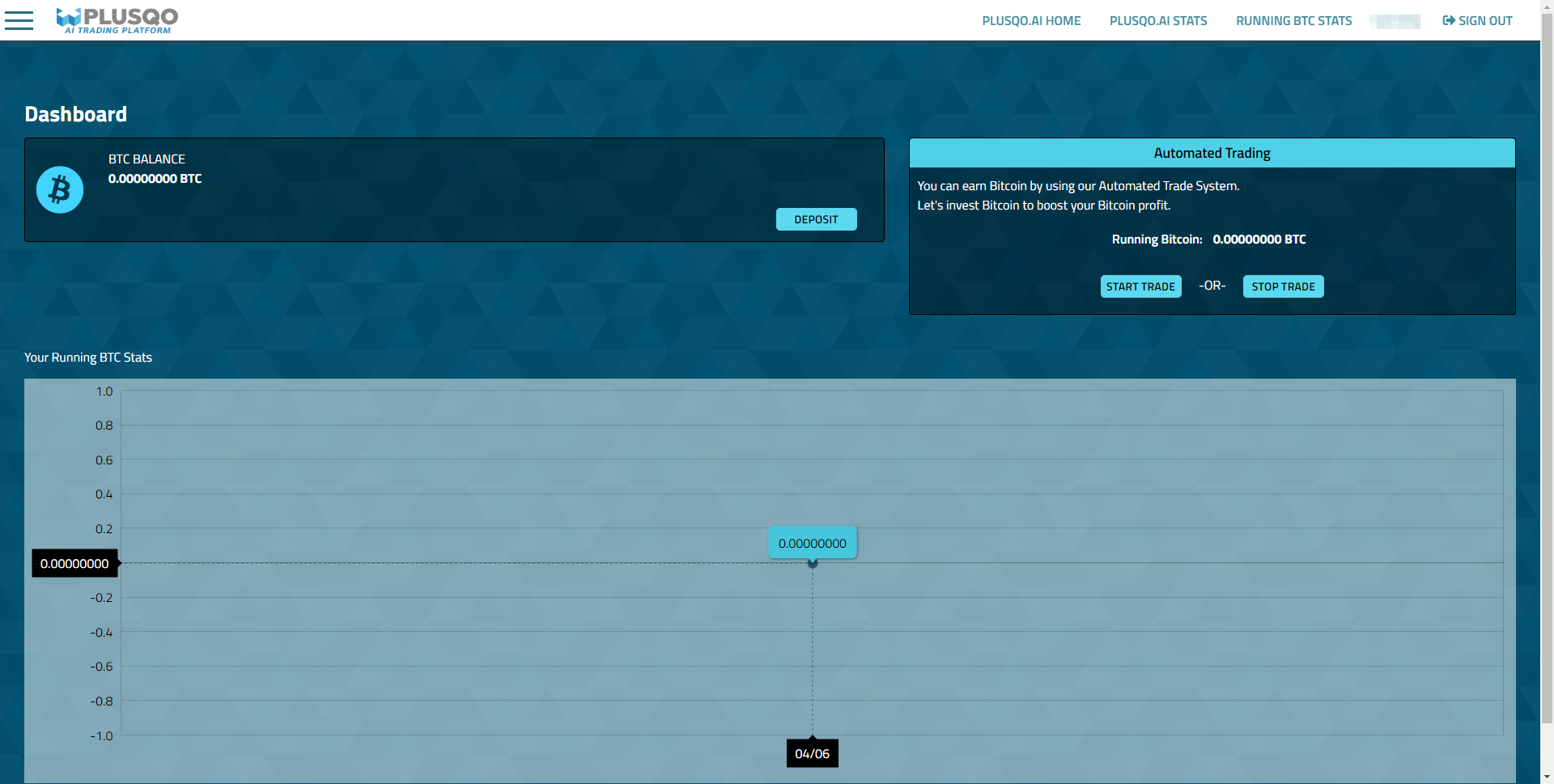
Task: Open the hamburger menu icon
Action: 19,20
